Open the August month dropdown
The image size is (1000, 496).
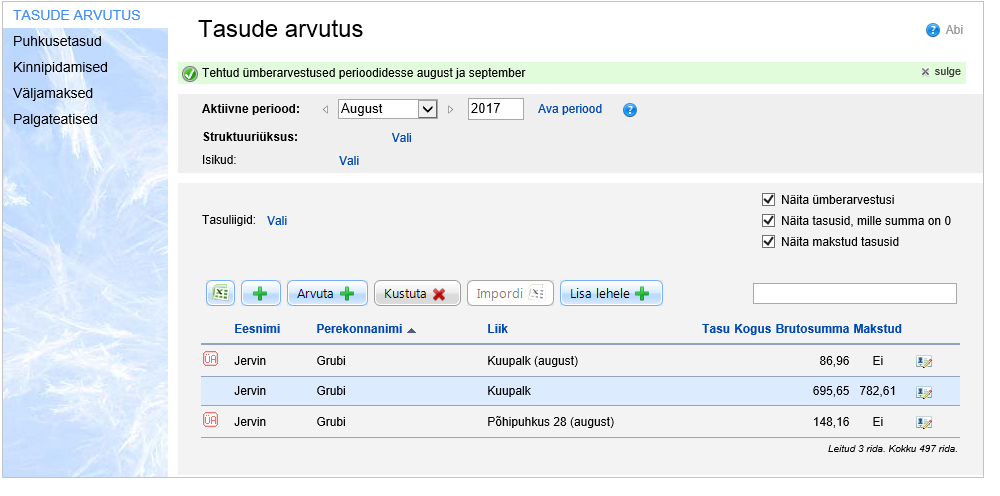(427, 109)
